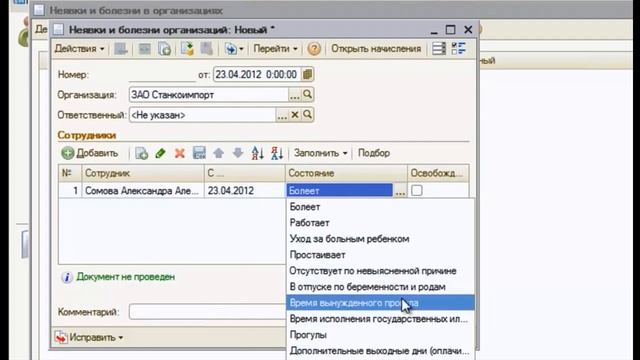Move row up with the up arrow icon

coord(218,153)
